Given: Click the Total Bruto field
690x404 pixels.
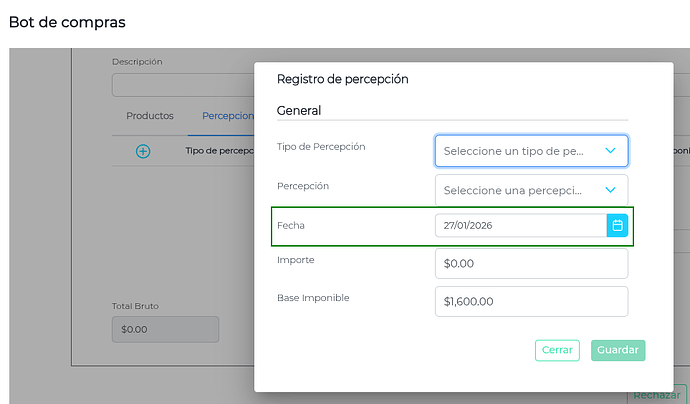Looking at the screenshot, I should (x=165, y=329).
